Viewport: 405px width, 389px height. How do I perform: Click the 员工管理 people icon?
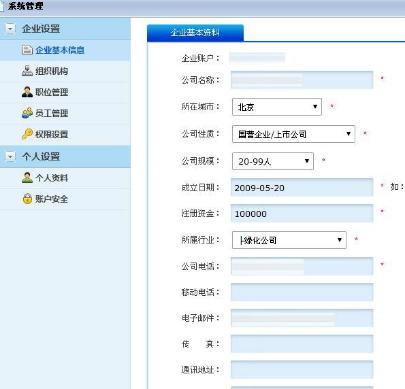coord(27,113)
